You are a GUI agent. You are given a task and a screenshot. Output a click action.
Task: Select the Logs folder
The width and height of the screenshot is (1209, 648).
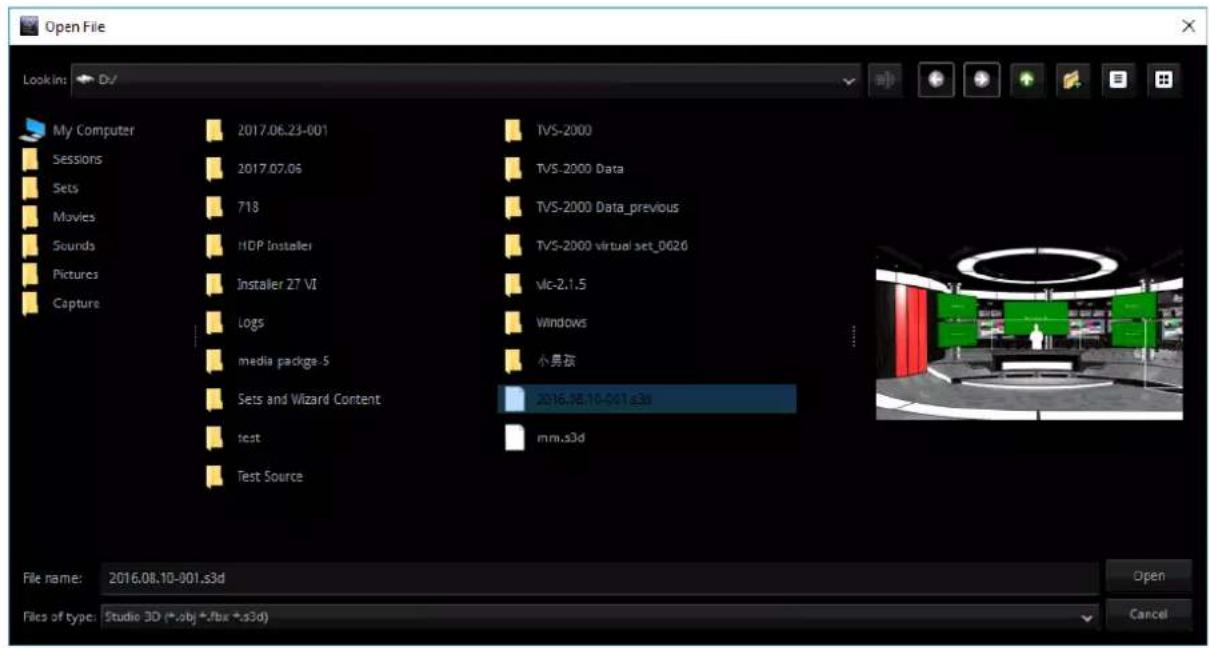click(235, 323)
